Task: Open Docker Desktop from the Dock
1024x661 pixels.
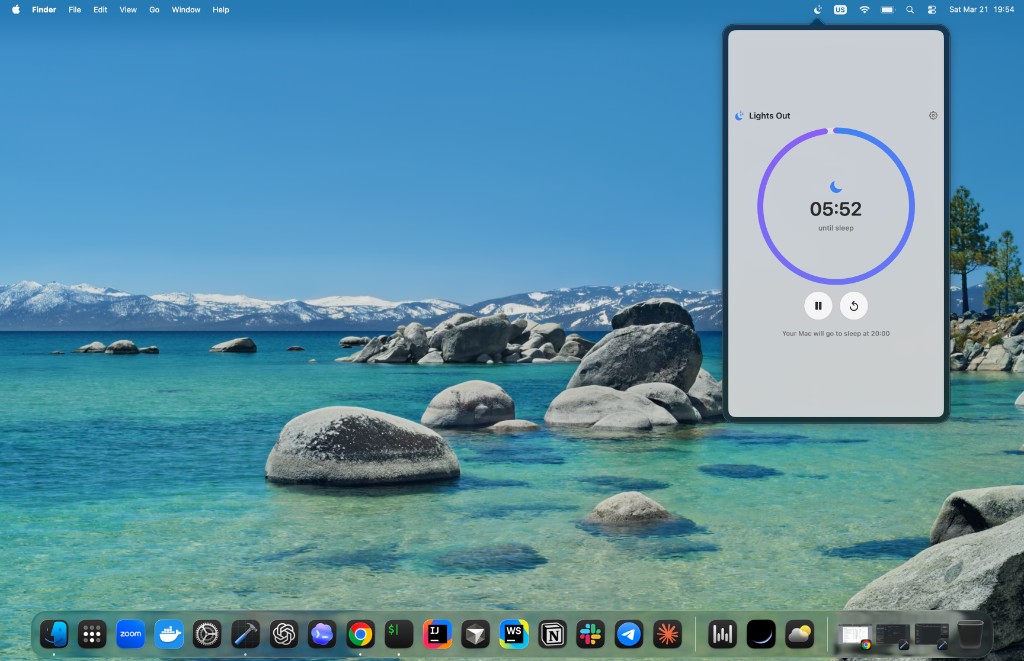Action: pos(169,634)
